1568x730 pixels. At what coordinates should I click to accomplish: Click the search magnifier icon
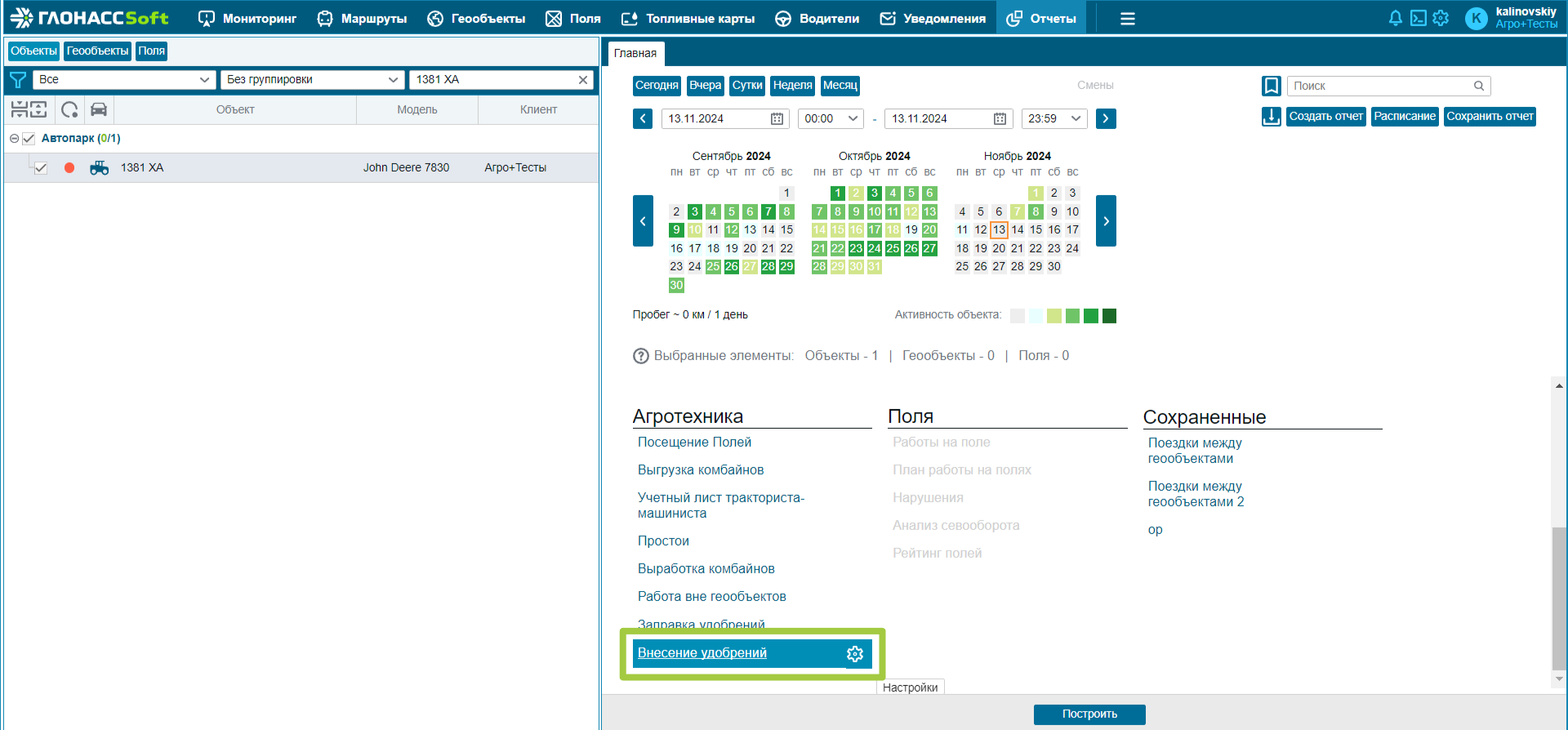[1479, 86]
